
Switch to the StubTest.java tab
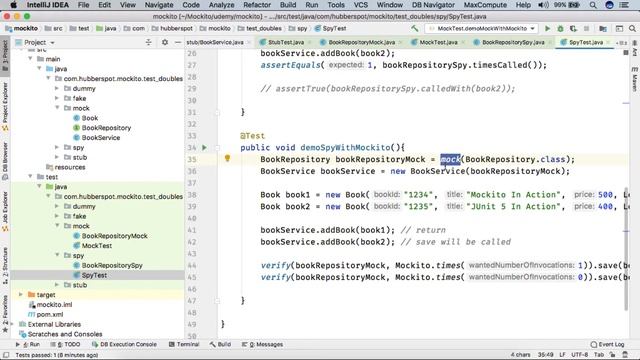click(x=286, y=42)
